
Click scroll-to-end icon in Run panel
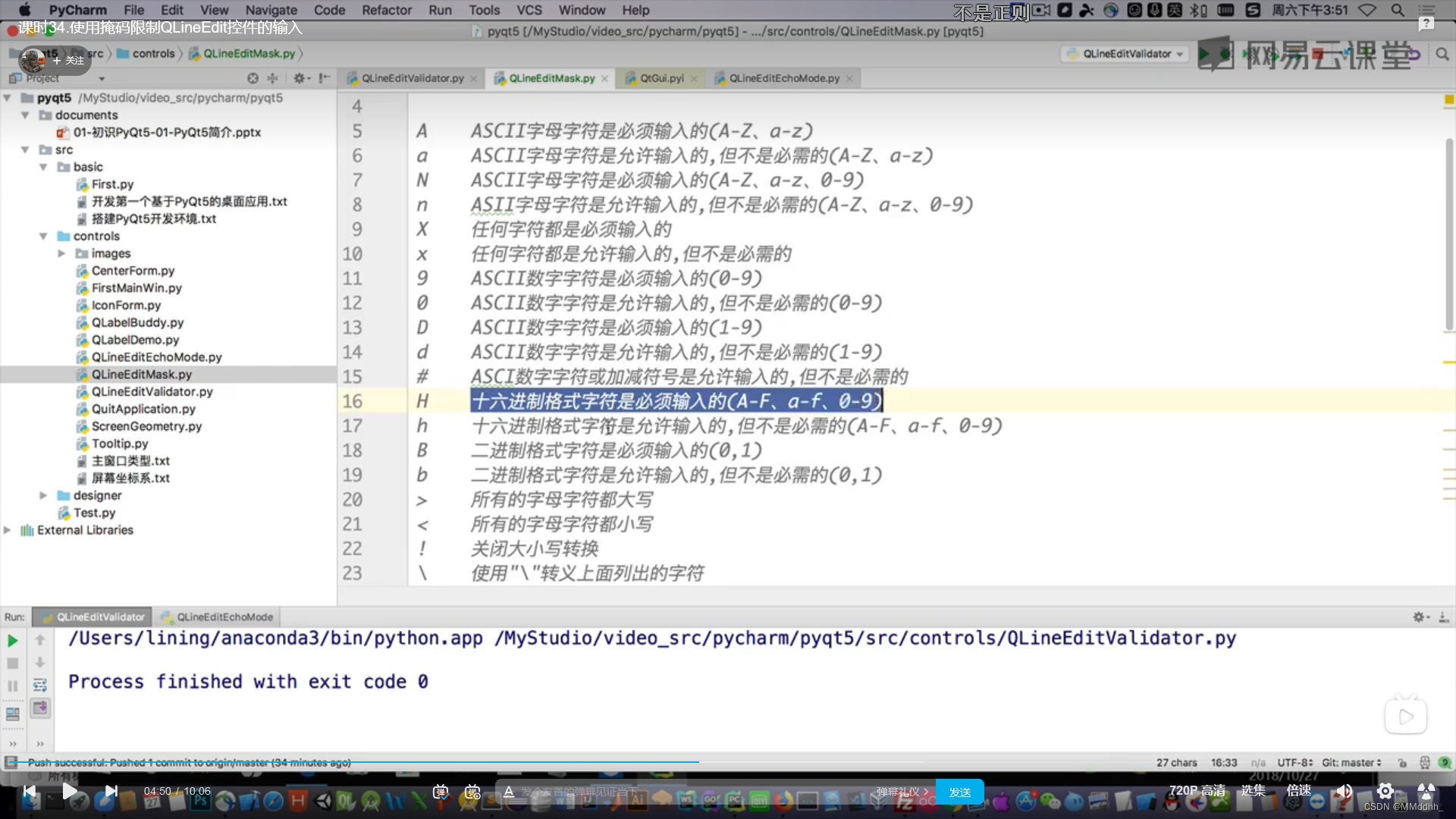[x=40, y=708]
